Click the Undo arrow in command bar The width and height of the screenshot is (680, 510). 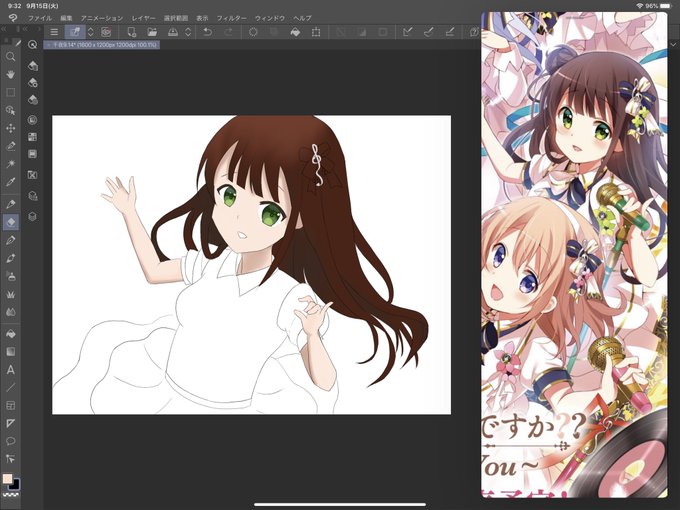[208, 32]
